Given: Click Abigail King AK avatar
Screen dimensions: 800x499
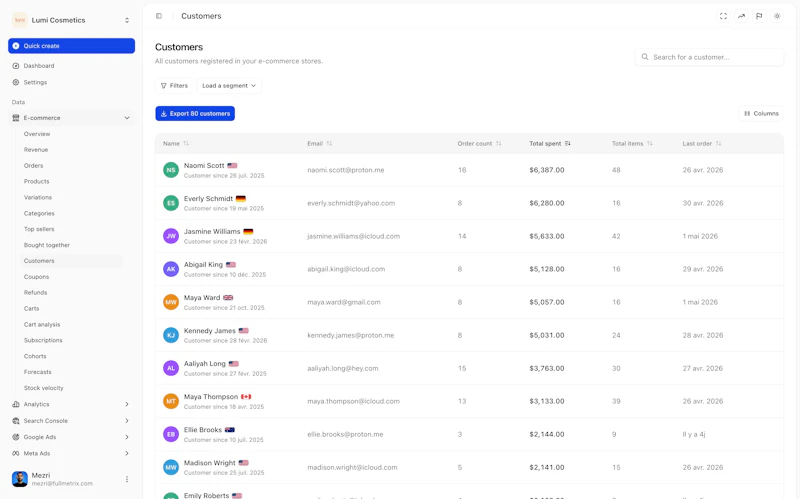Looking at the screenshot, I should [171, 269].
